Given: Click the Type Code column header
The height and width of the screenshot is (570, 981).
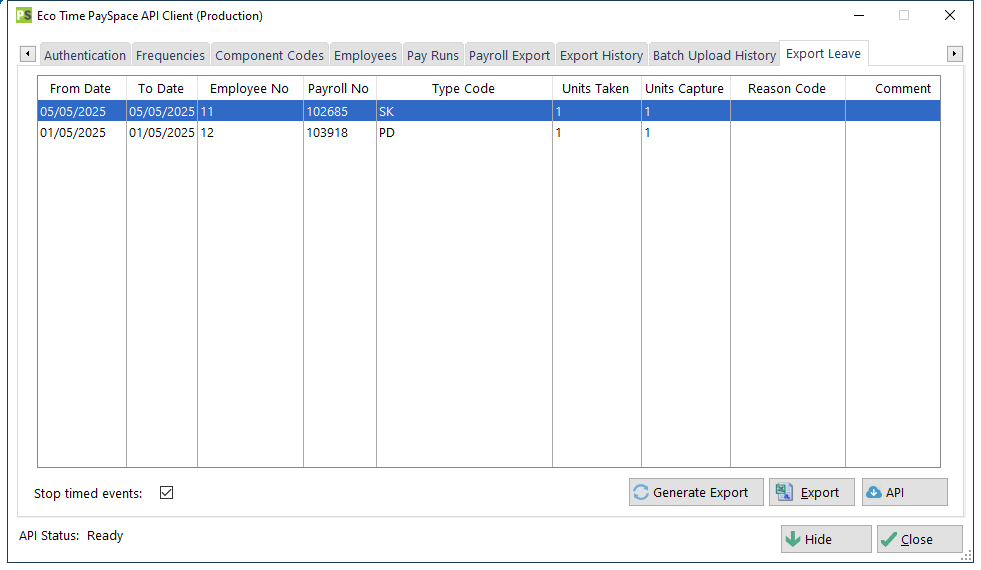Looking at the screenshot, I should pos(463,88).
